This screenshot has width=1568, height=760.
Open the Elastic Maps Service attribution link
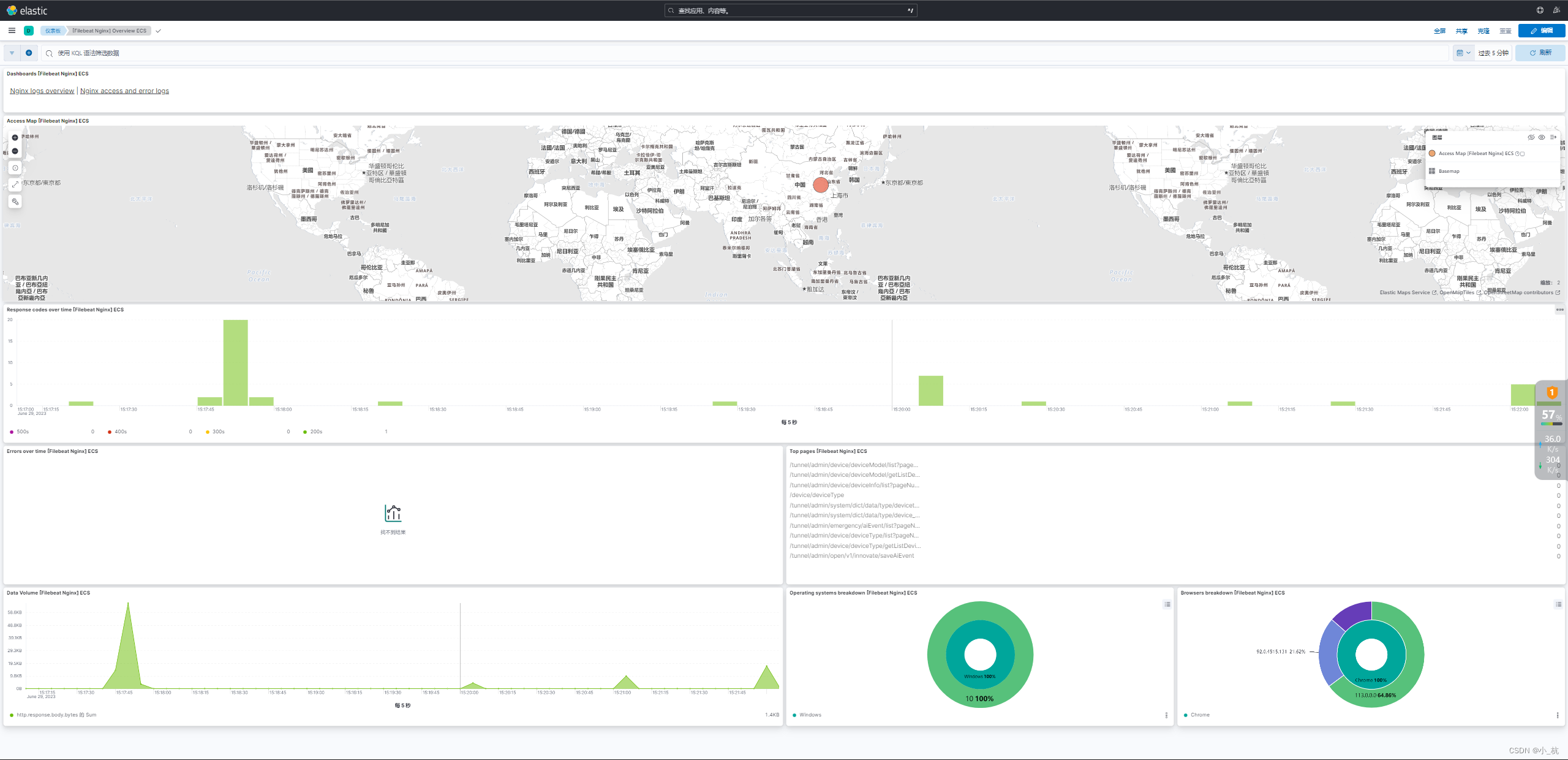point(1408,293)
